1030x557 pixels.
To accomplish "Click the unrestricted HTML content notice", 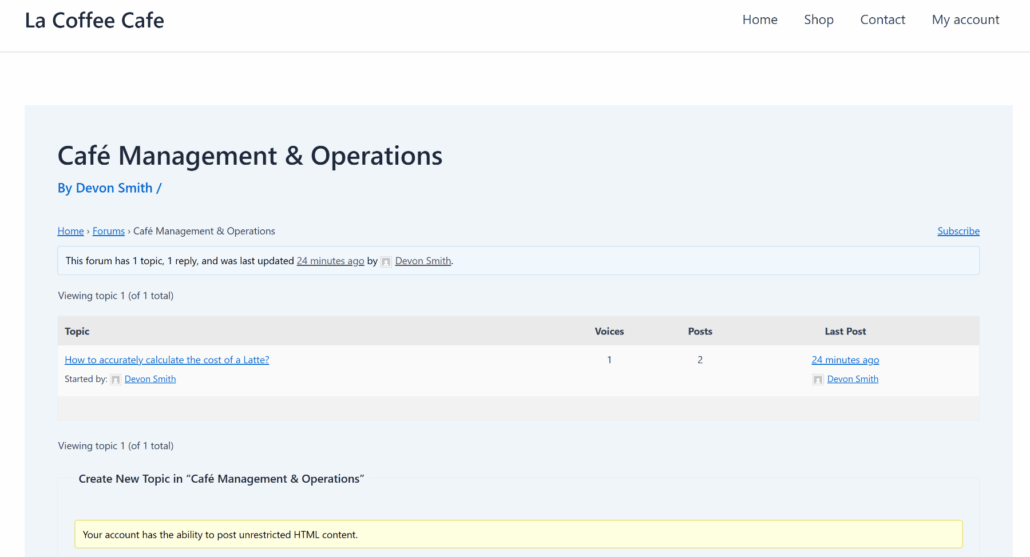I will (x=518, y=535).
